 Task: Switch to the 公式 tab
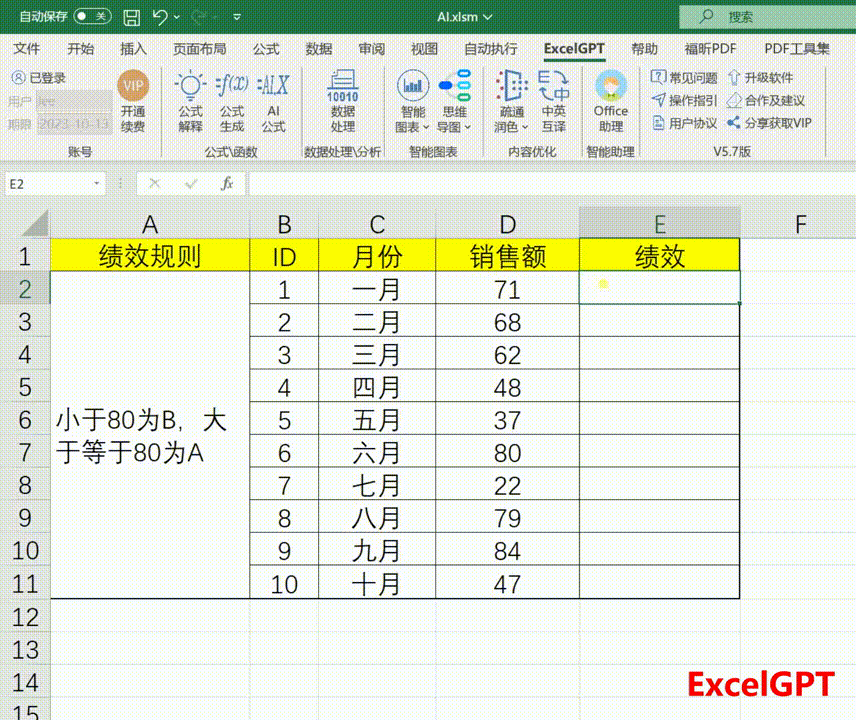tap(266, 49)
